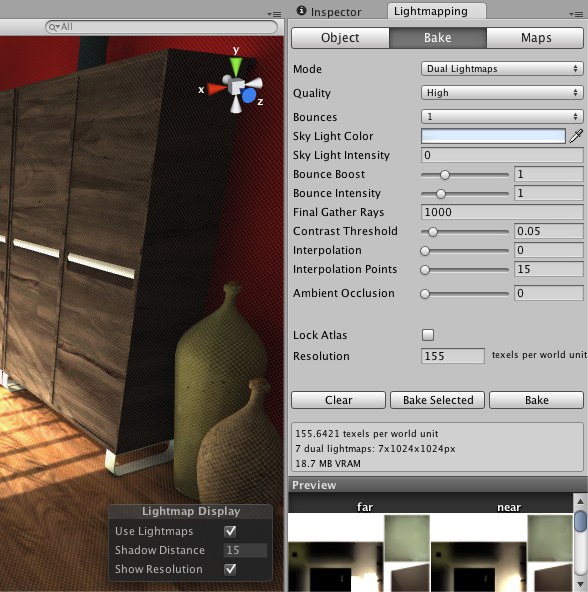Toggle the Lock Atlas checkbox

428,335
